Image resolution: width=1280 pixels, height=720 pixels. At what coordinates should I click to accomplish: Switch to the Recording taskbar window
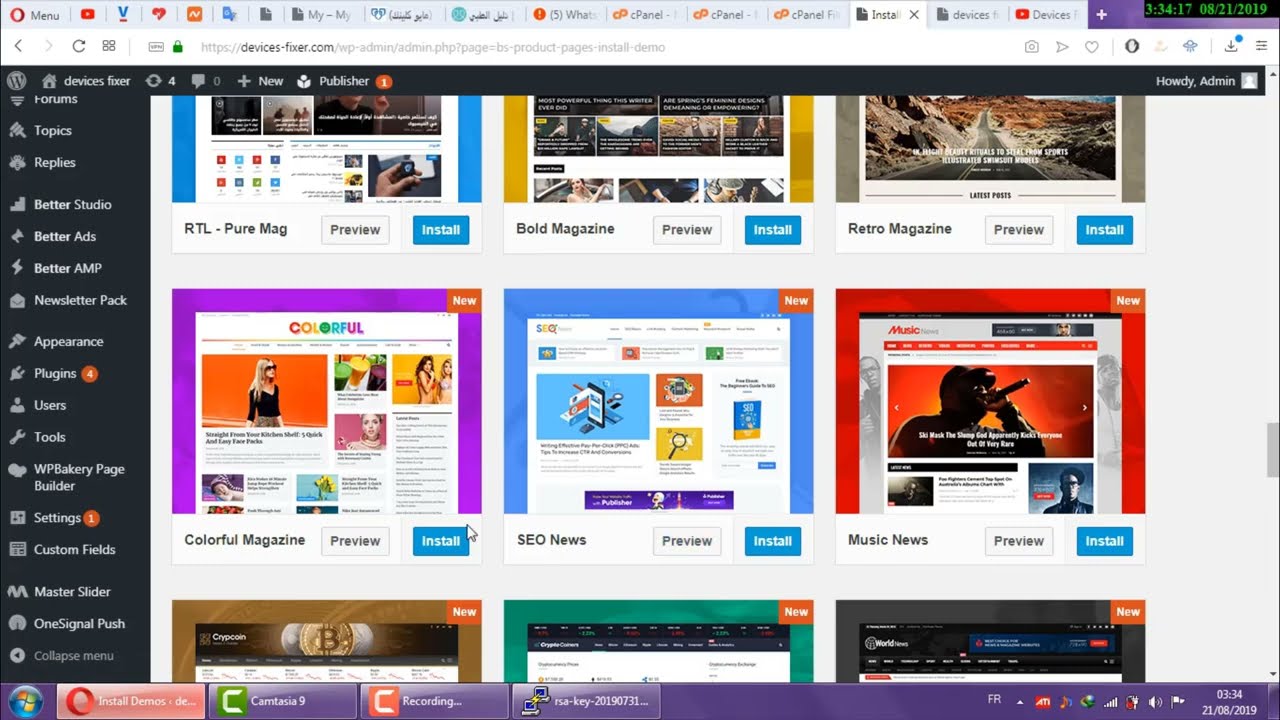(x=434, y=701)
